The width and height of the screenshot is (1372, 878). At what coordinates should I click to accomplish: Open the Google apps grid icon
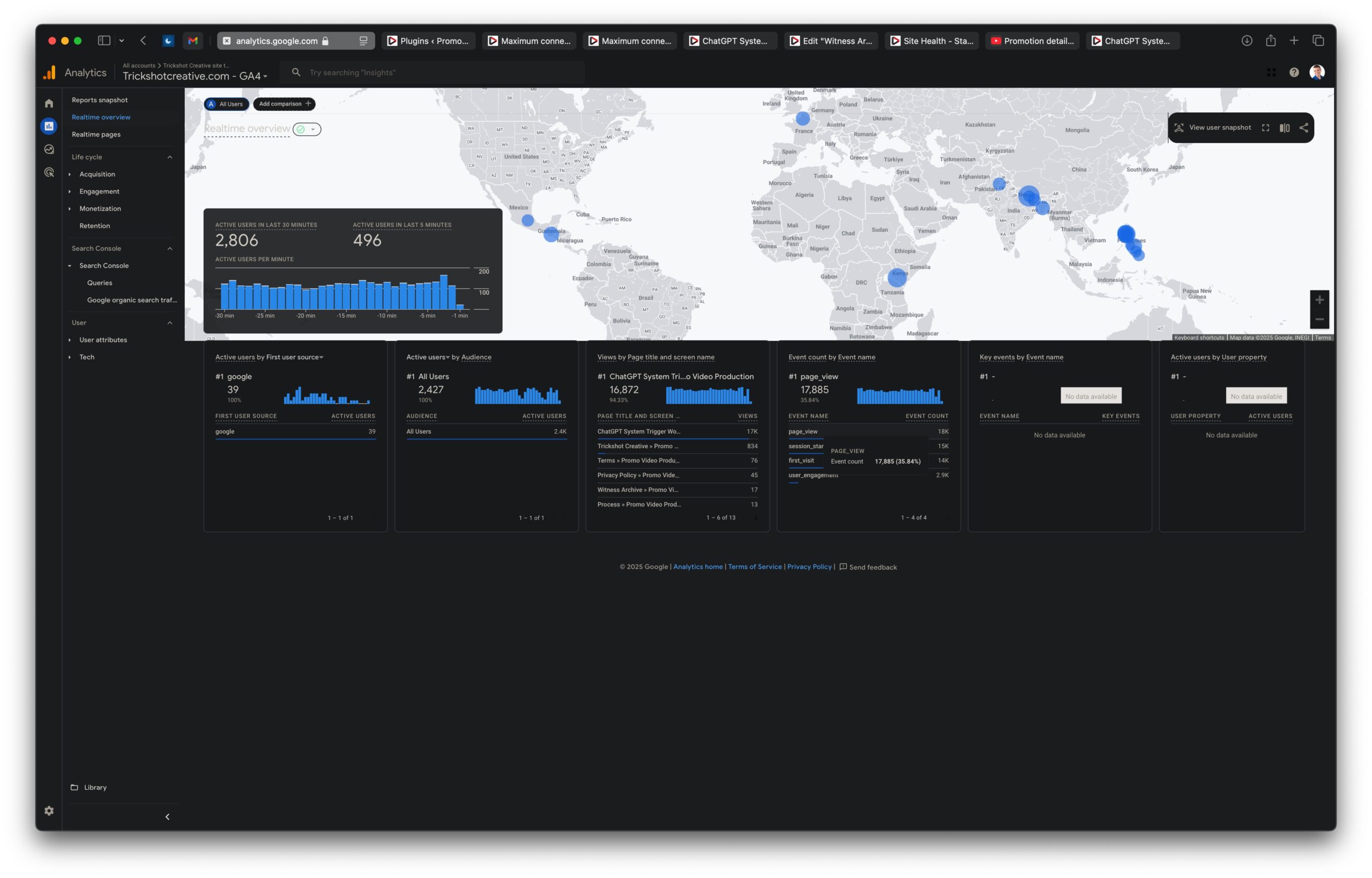tap(1271, 72)
